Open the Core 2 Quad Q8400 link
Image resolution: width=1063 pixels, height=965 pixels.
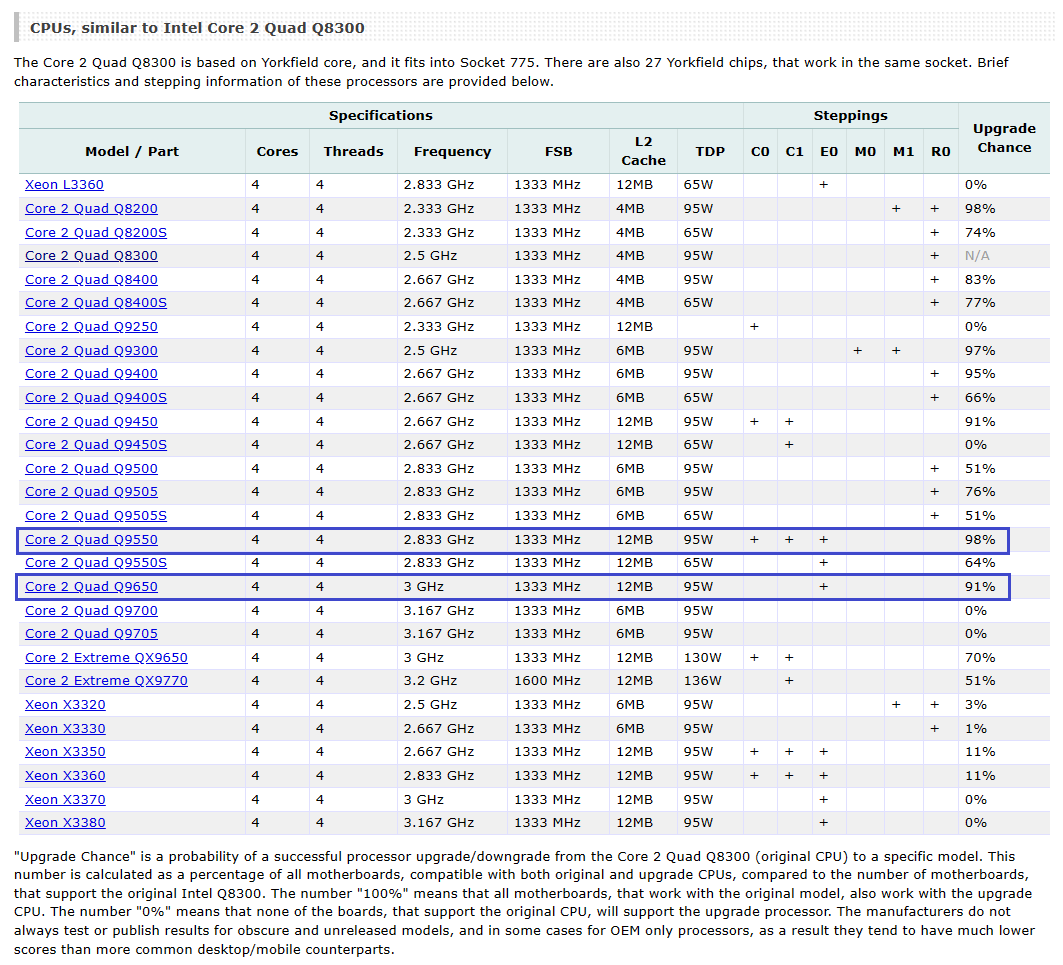pyautogui.click(x=92, y=279)
